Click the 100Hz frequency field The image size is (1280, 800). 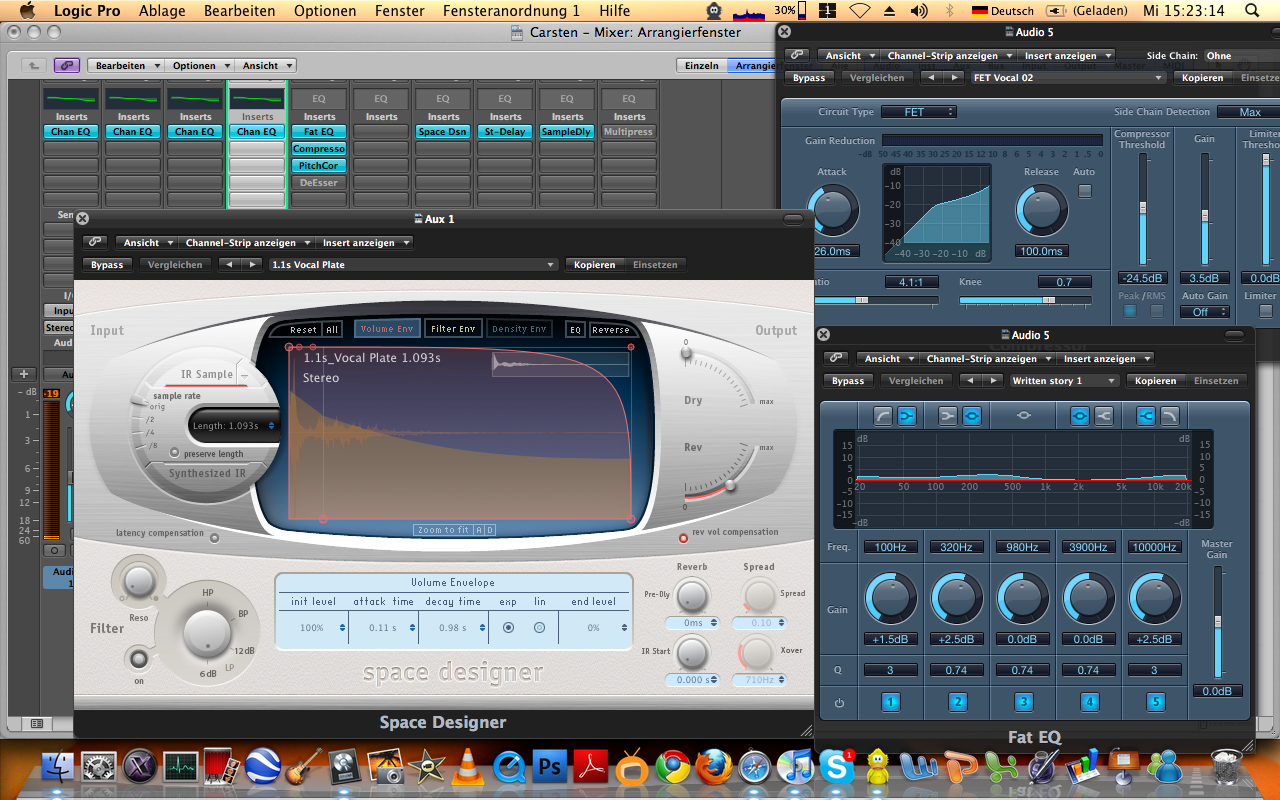(x=890, y=547)
